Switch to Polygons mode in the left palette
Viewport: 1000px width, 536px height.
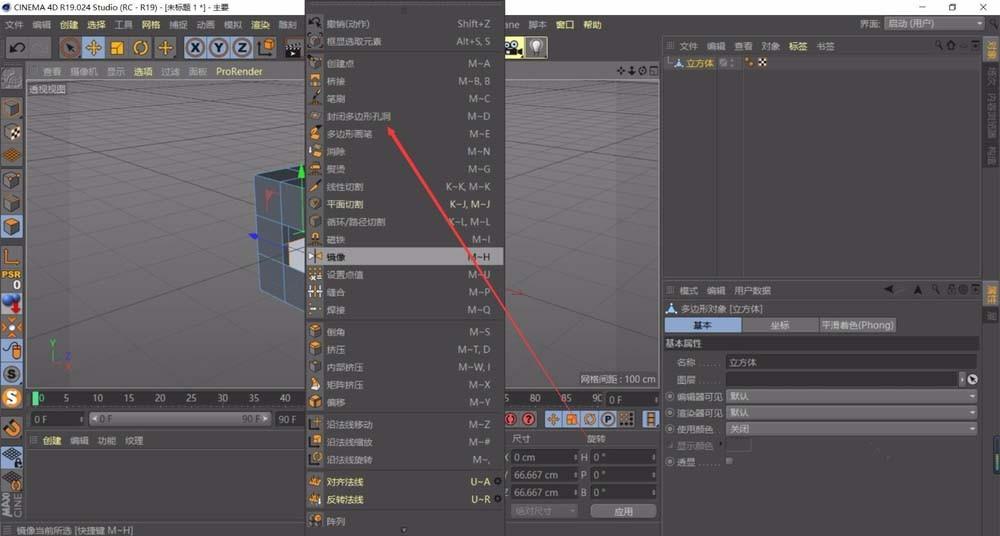tap(12, 227)
